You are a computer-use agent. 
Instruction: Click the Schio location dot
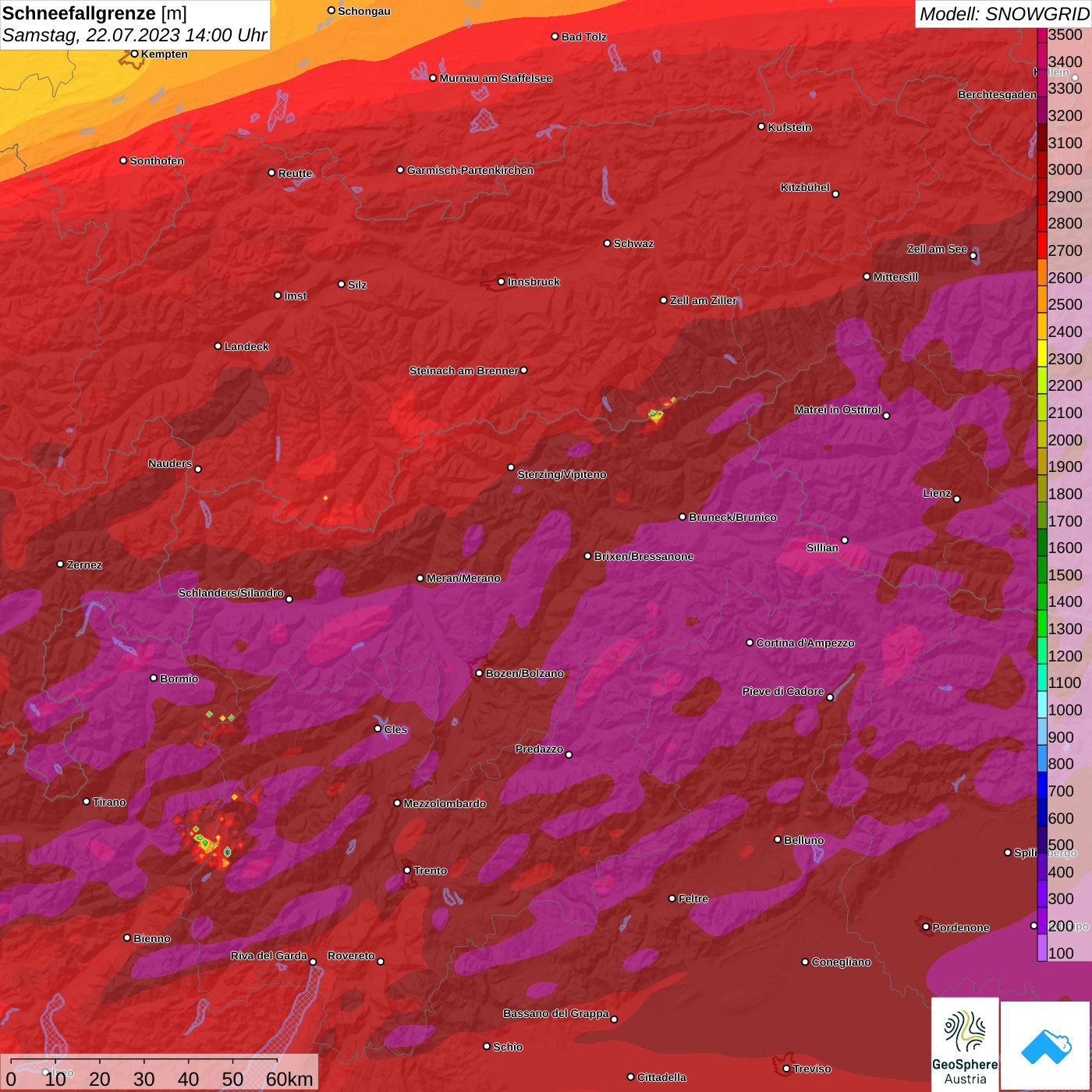pos(486,1046)
